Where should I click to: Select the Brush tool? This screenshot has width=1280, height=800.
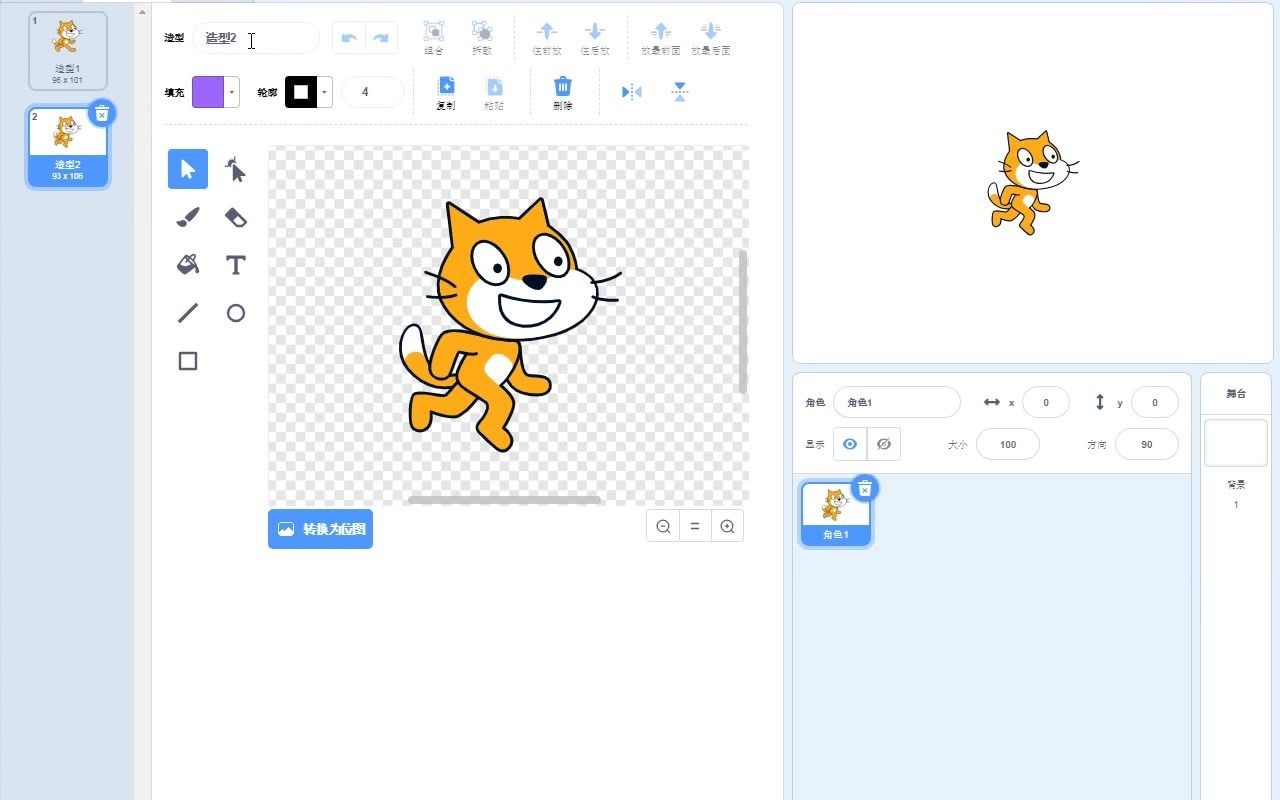(x=188, y=217)
